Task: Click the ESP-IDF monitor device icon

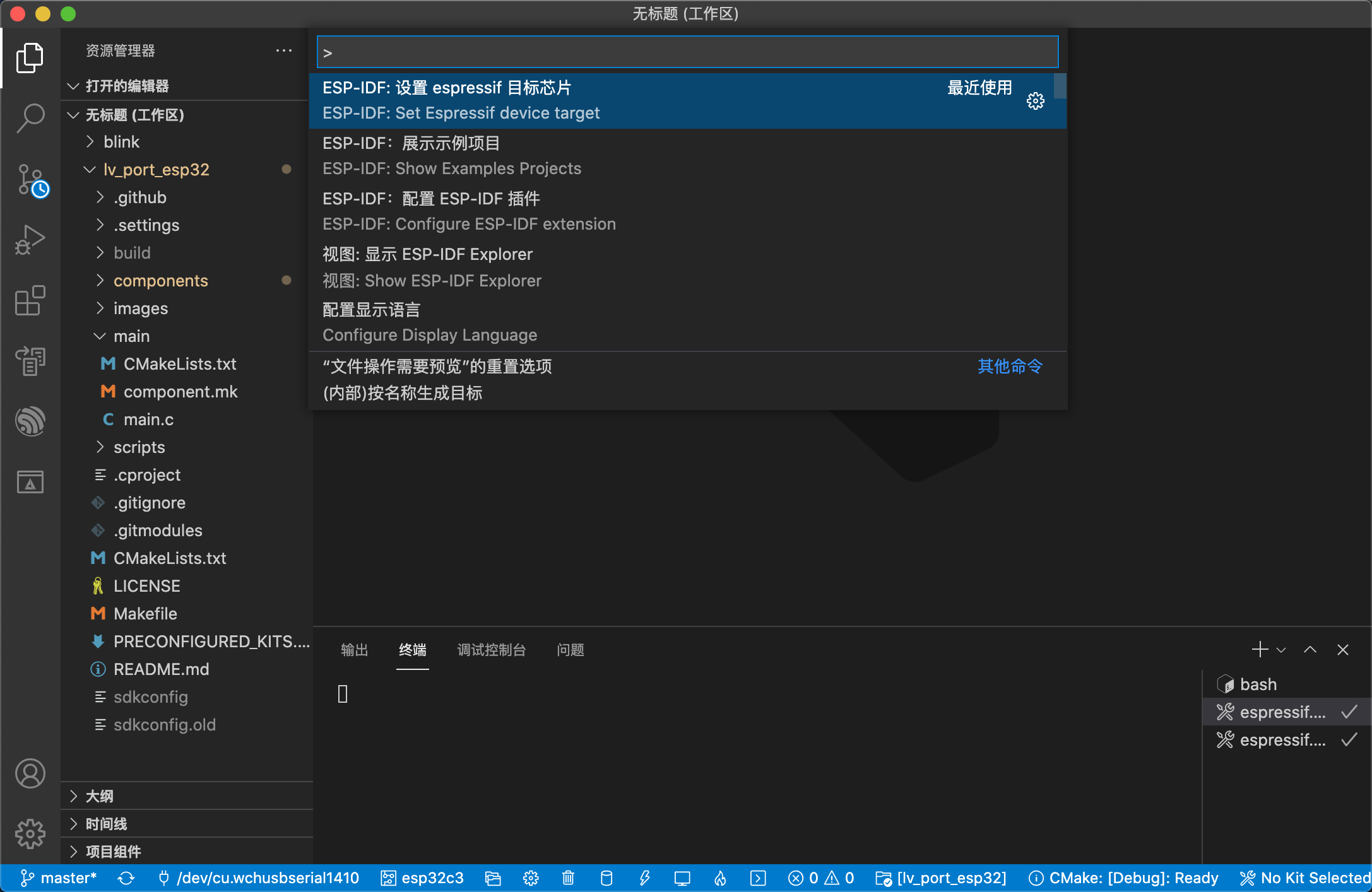Action: coord(682,878)
